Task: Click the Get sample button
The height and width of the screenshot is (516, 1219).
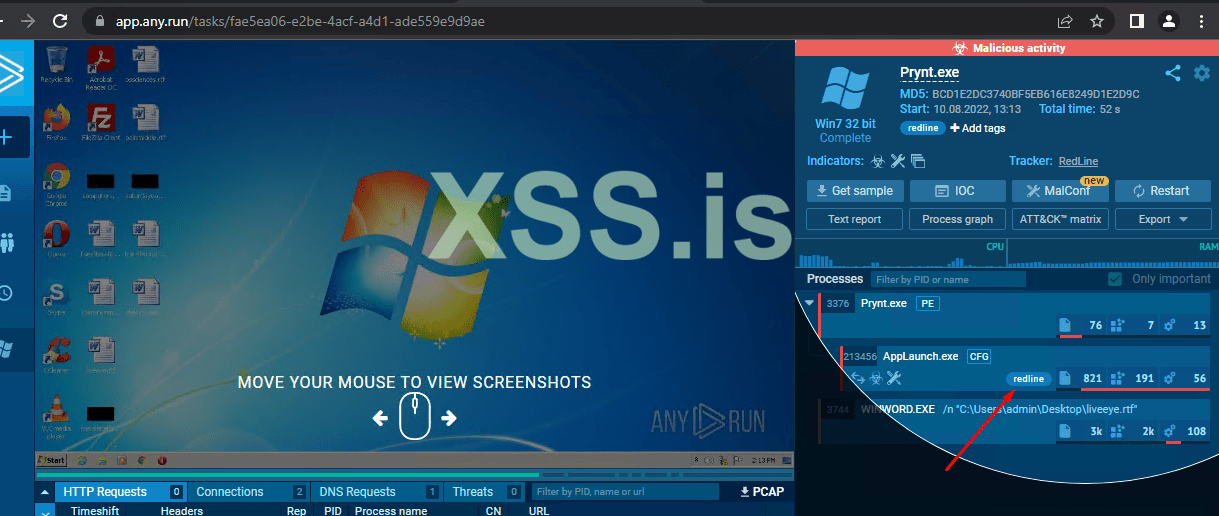Action: coord(854,190)
